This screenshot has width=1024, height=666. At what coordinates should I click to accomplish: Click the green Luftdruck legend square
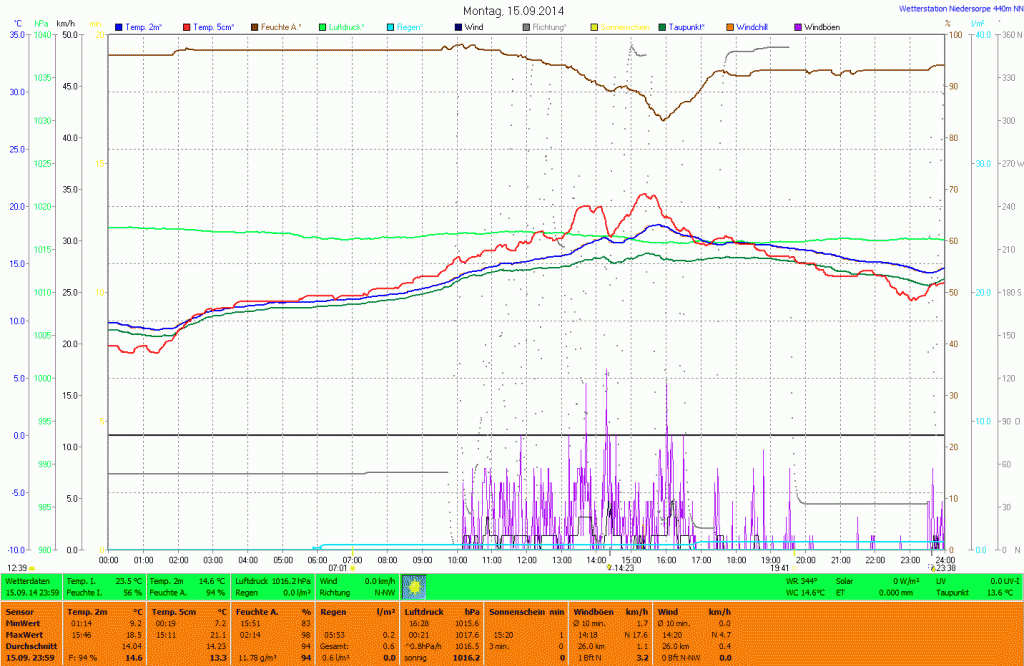coord(322,25)
